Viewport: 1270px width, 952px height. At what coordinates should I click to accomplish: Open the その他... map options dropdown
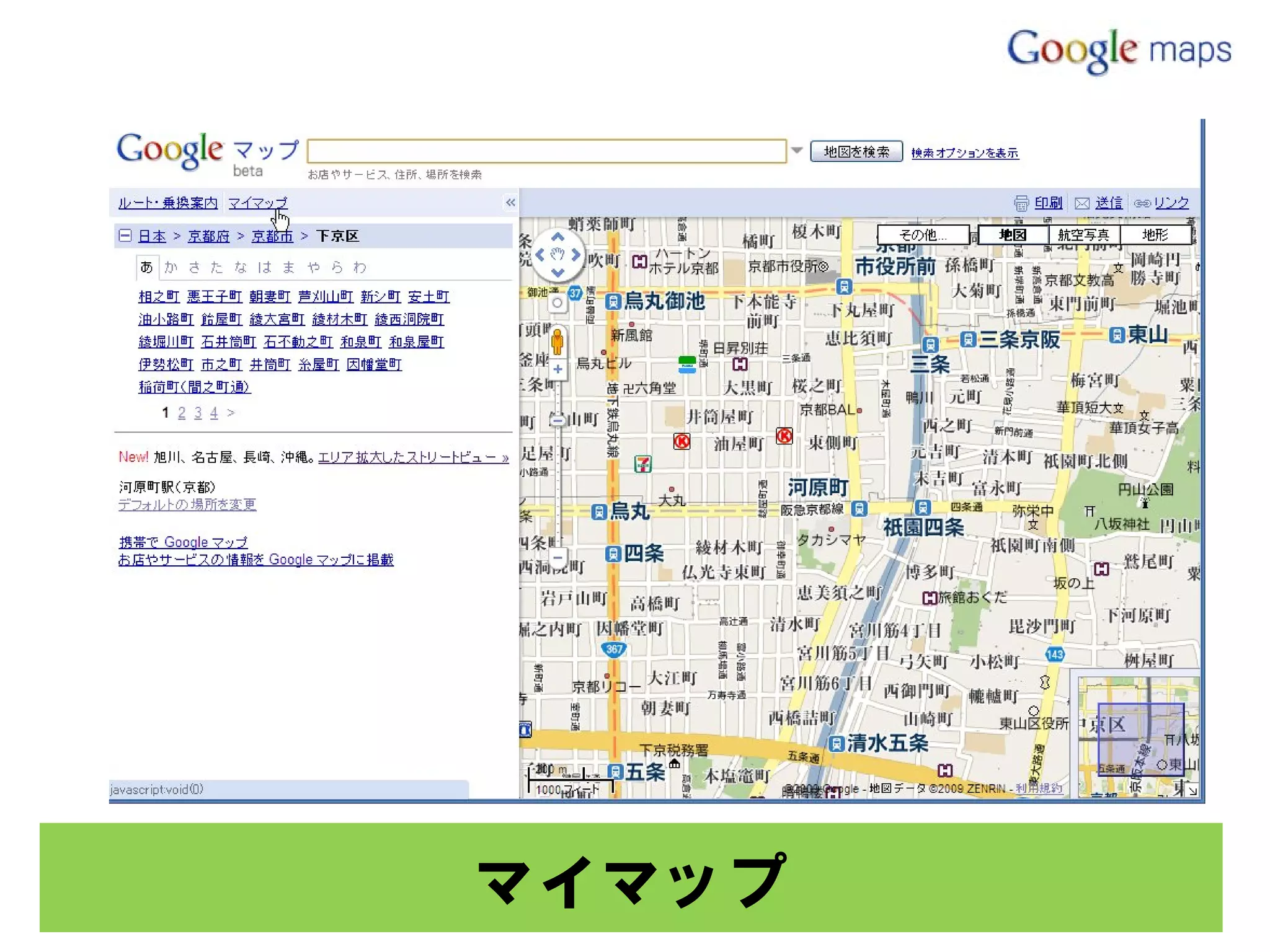coord(923,235)
